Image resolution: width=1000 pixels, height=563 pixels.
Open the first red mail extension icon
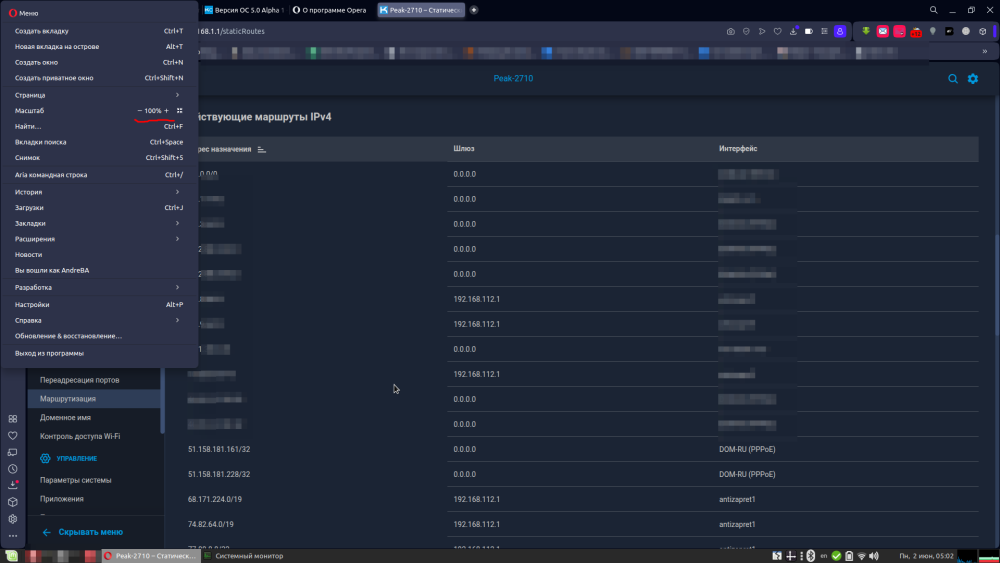pyautogui.click(x=883, y=31)
